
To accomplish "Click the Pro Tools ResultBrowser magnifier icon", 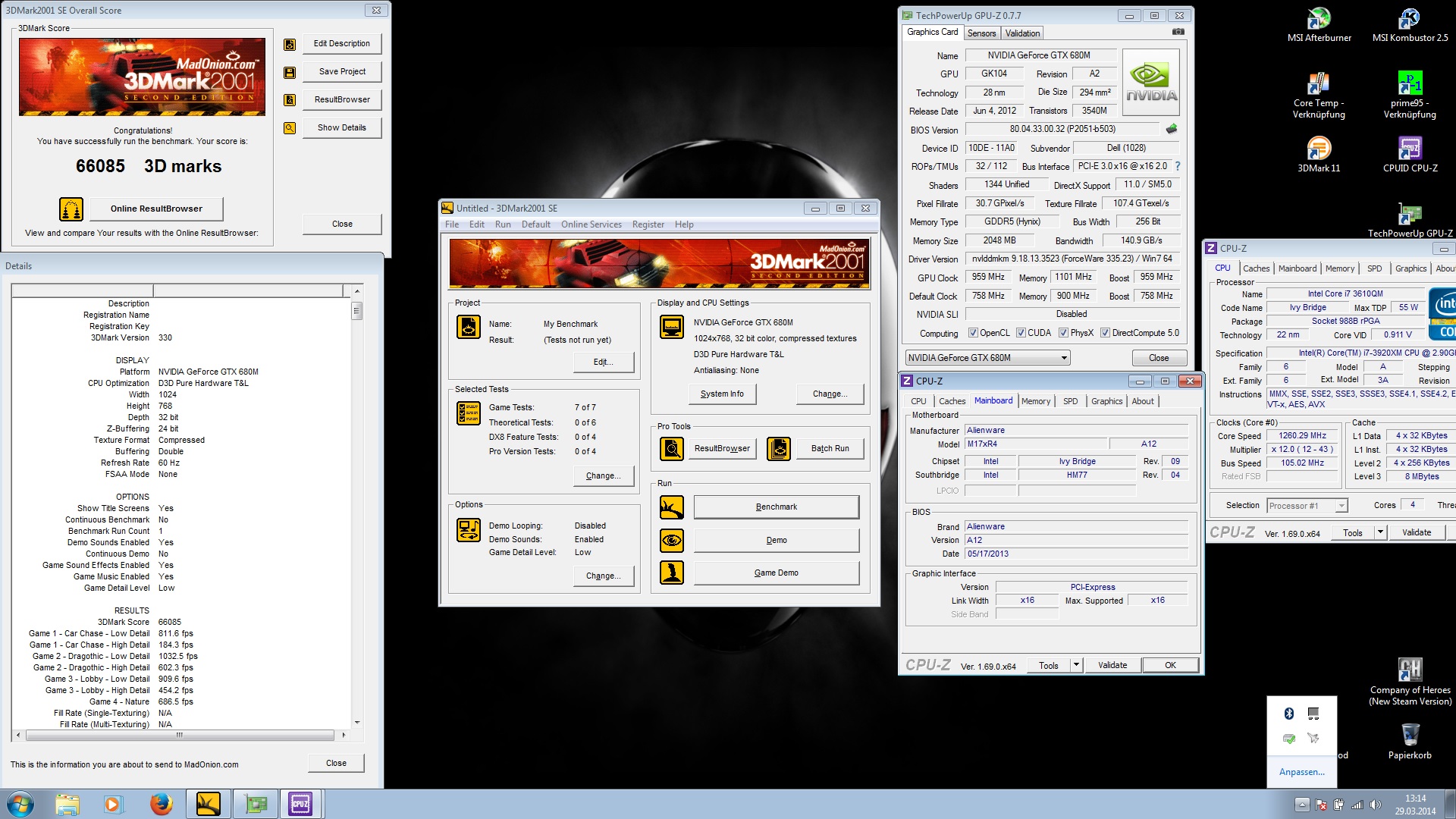I will 672,449.
